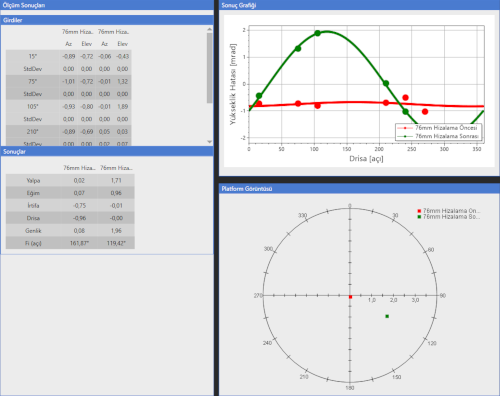The height and width of the screenshot is (396, 500).
Task: Click the green data point at curve peak
Action: coord(317,33)
